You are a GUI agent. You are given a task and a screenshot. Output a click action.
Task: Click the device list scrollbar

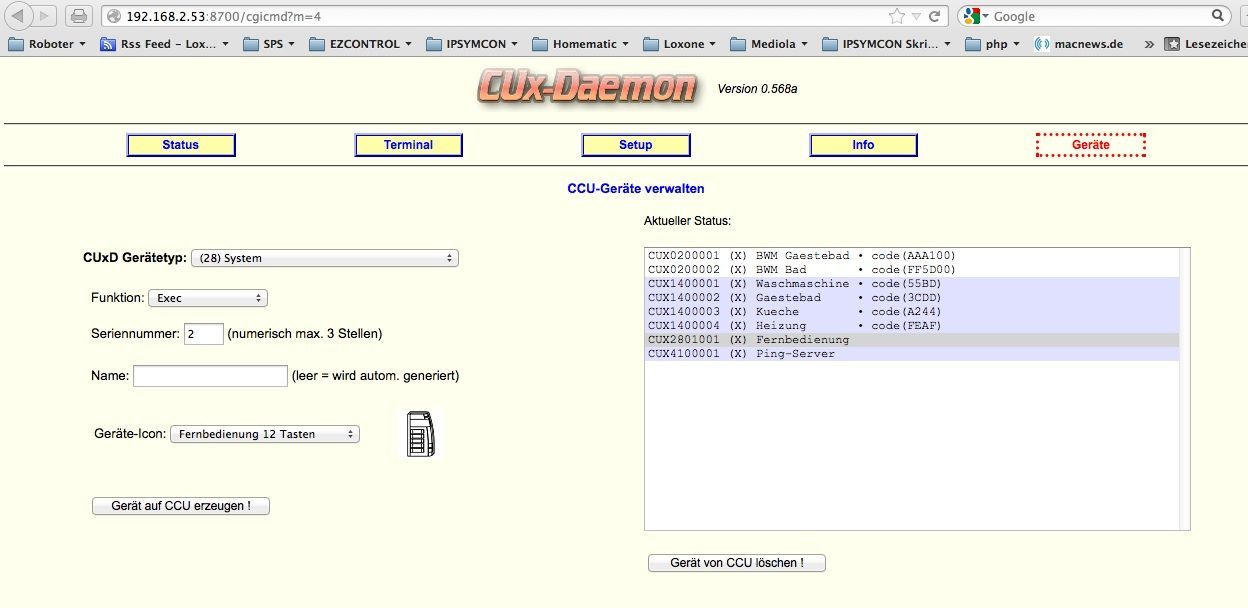[1185, 389]
